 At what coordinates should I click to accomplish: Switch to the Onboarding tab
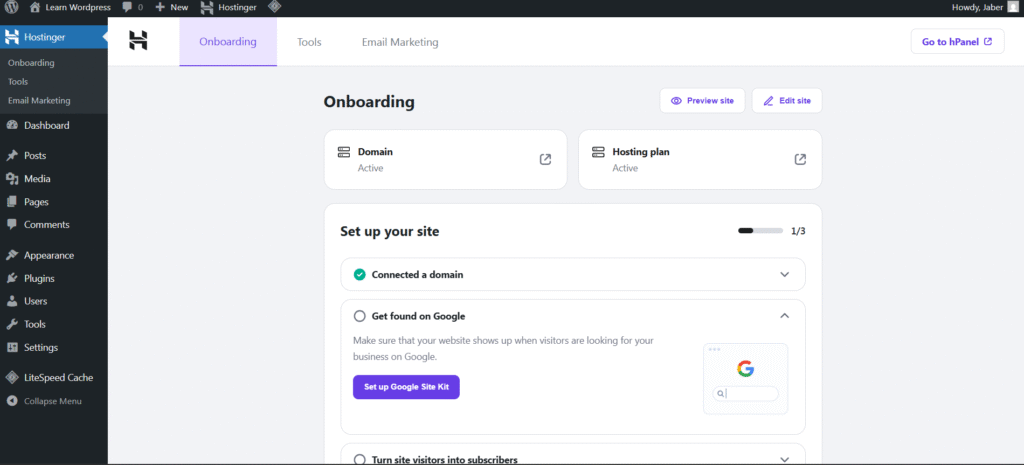pos(228,42)
